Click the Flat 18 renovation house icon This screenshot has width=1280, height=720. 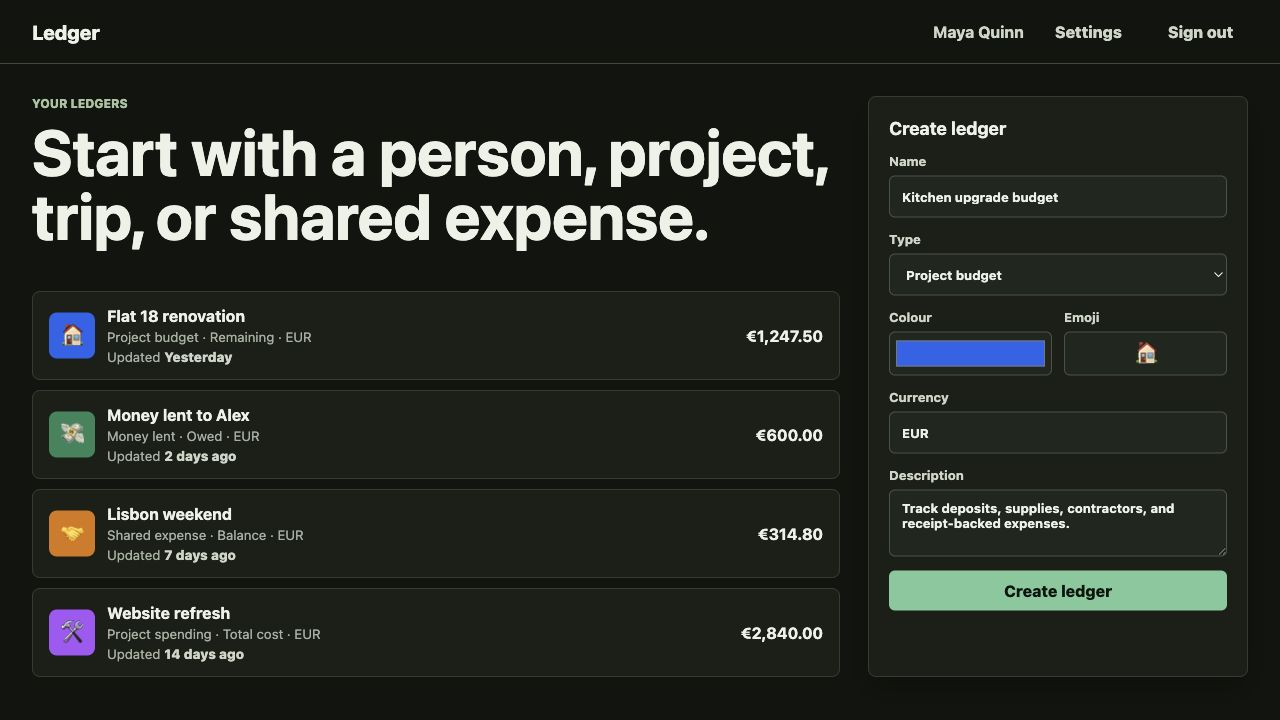pos(72,335)
